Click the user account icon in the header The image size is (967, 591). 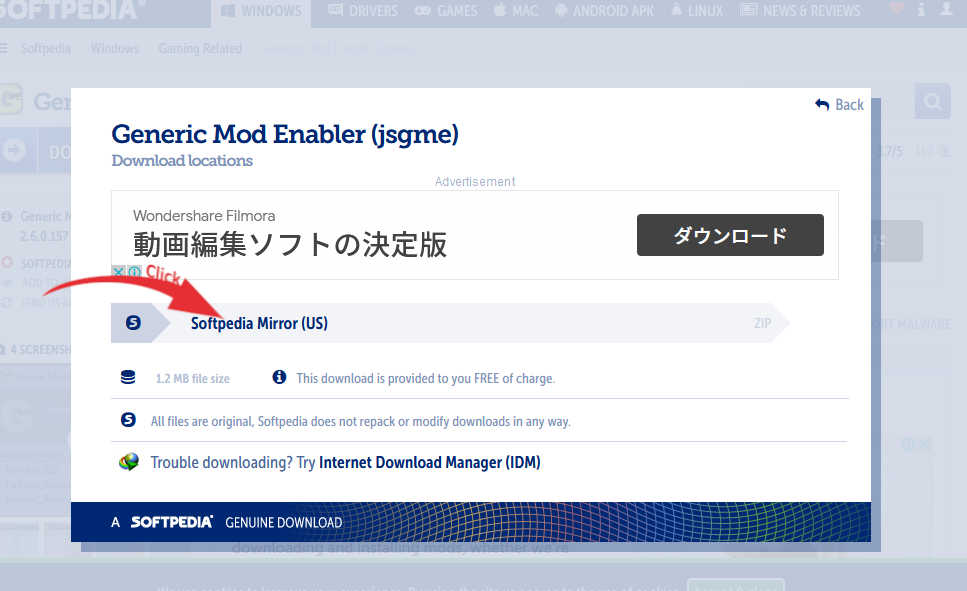(x=946, y=9)
